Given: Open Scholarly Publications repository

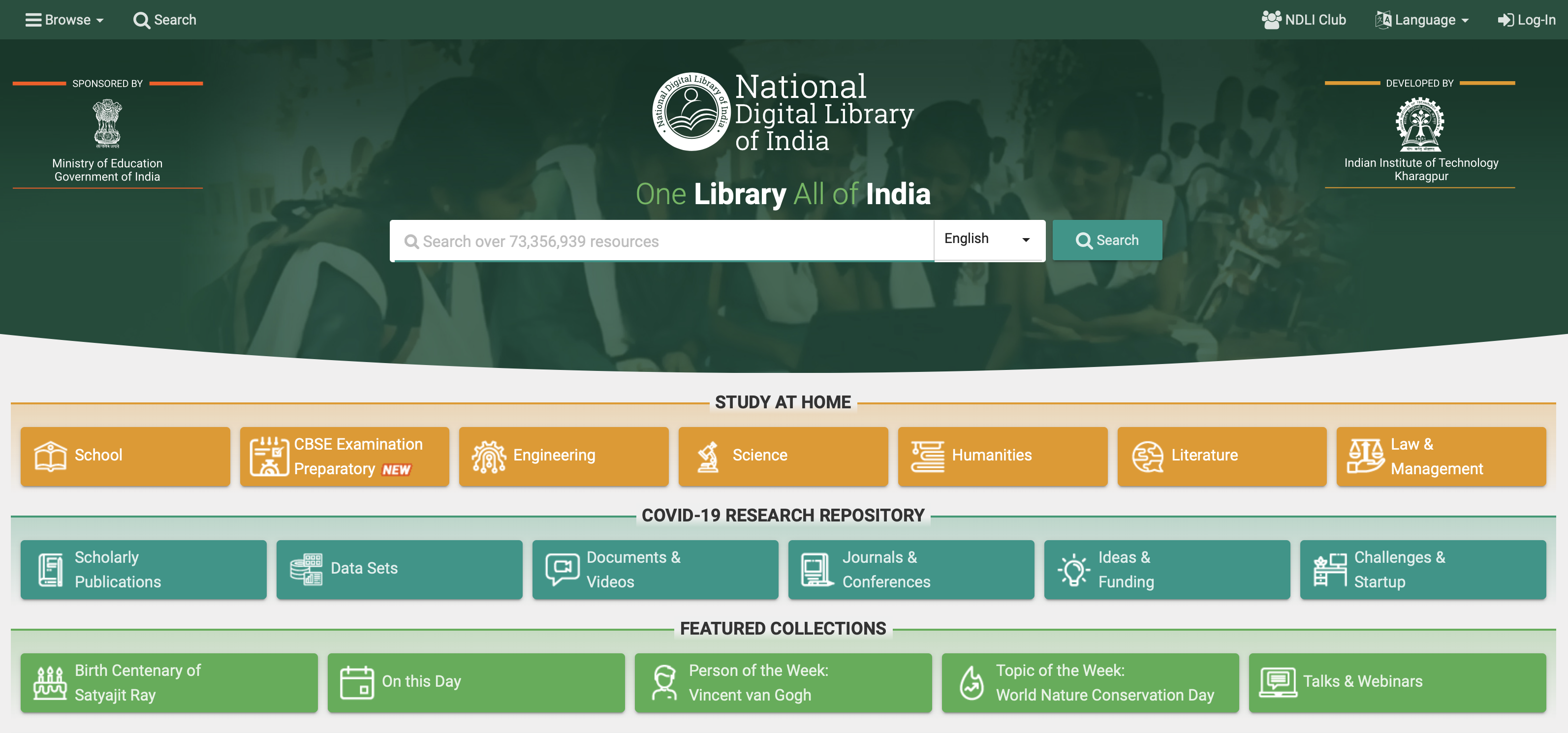Looking at the screenshot, I should 144,569.
